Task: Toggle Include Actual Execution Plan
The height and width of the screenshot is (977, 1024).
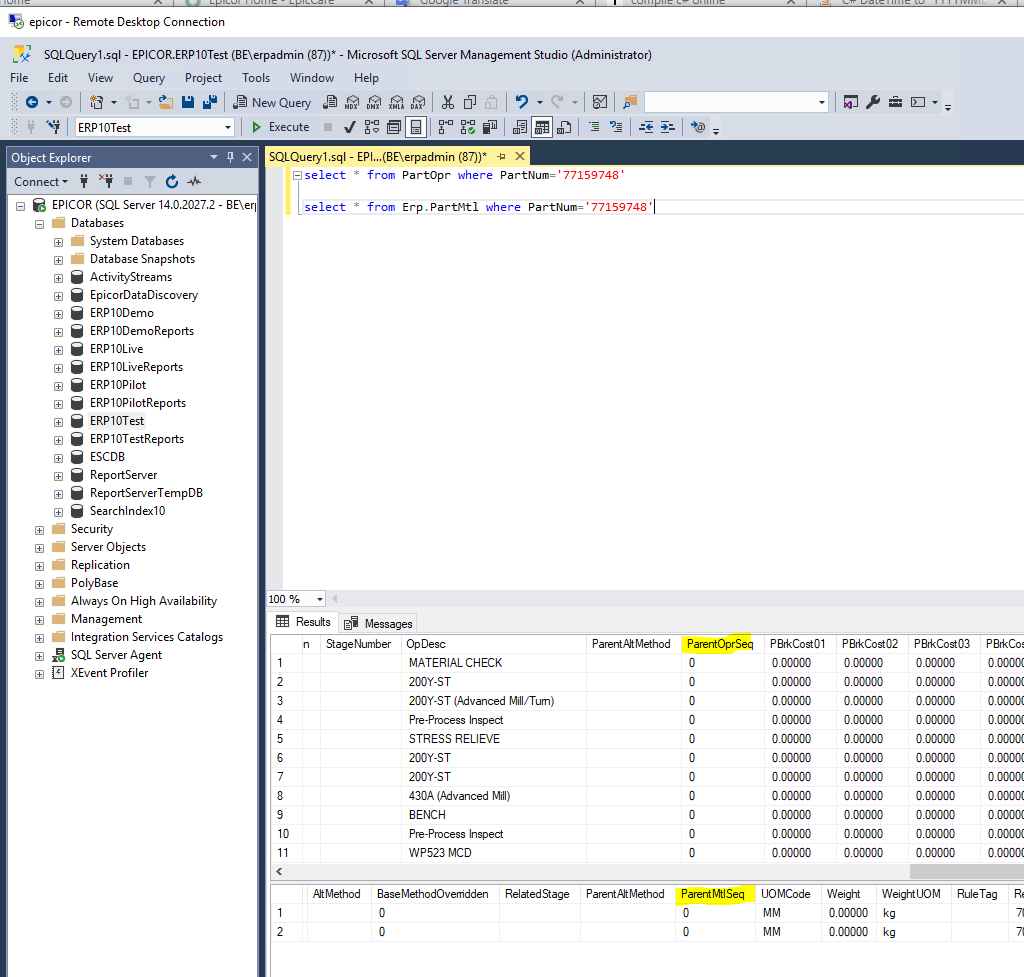Action: (x=446, y=127)
